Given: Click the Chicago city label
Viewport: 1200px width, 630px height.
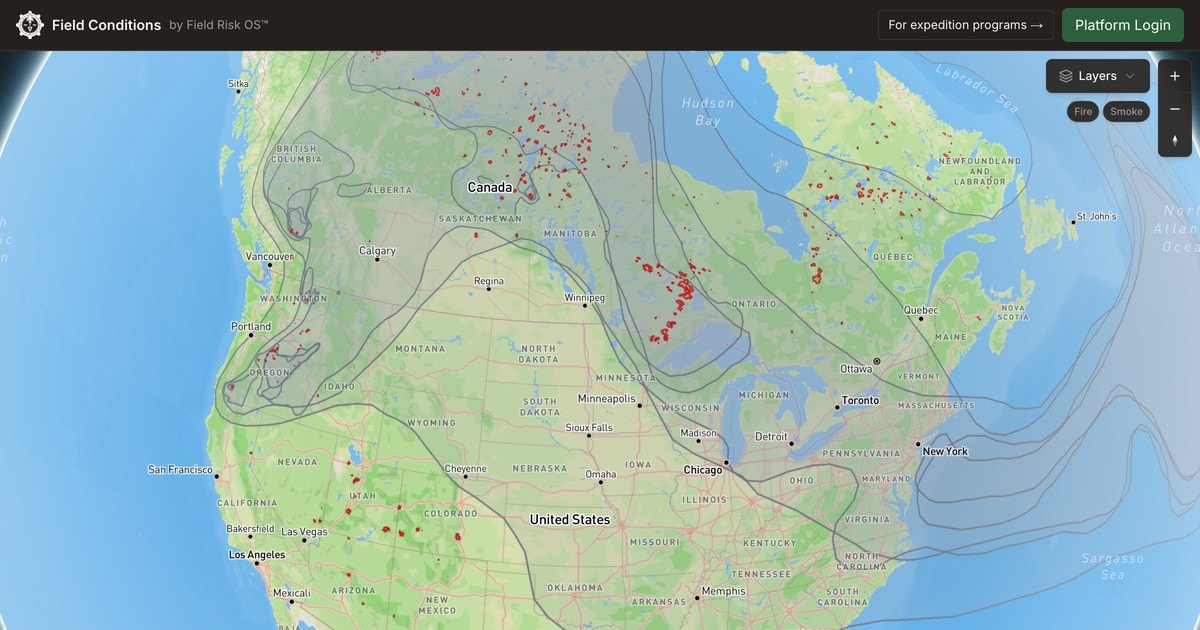Looking at the screenshot, I should tap(702, 470).
